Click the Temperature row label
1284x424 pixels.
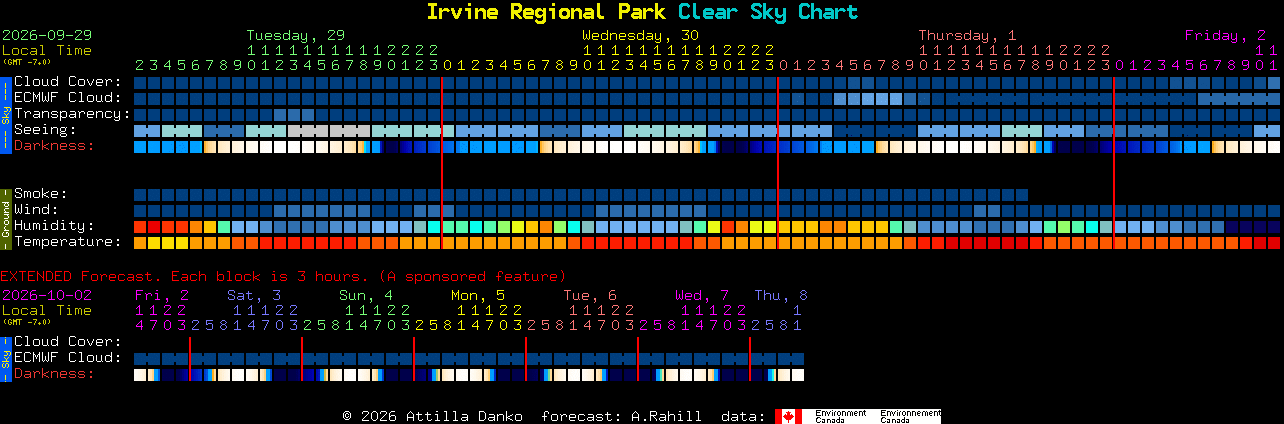tap(67, 242)
